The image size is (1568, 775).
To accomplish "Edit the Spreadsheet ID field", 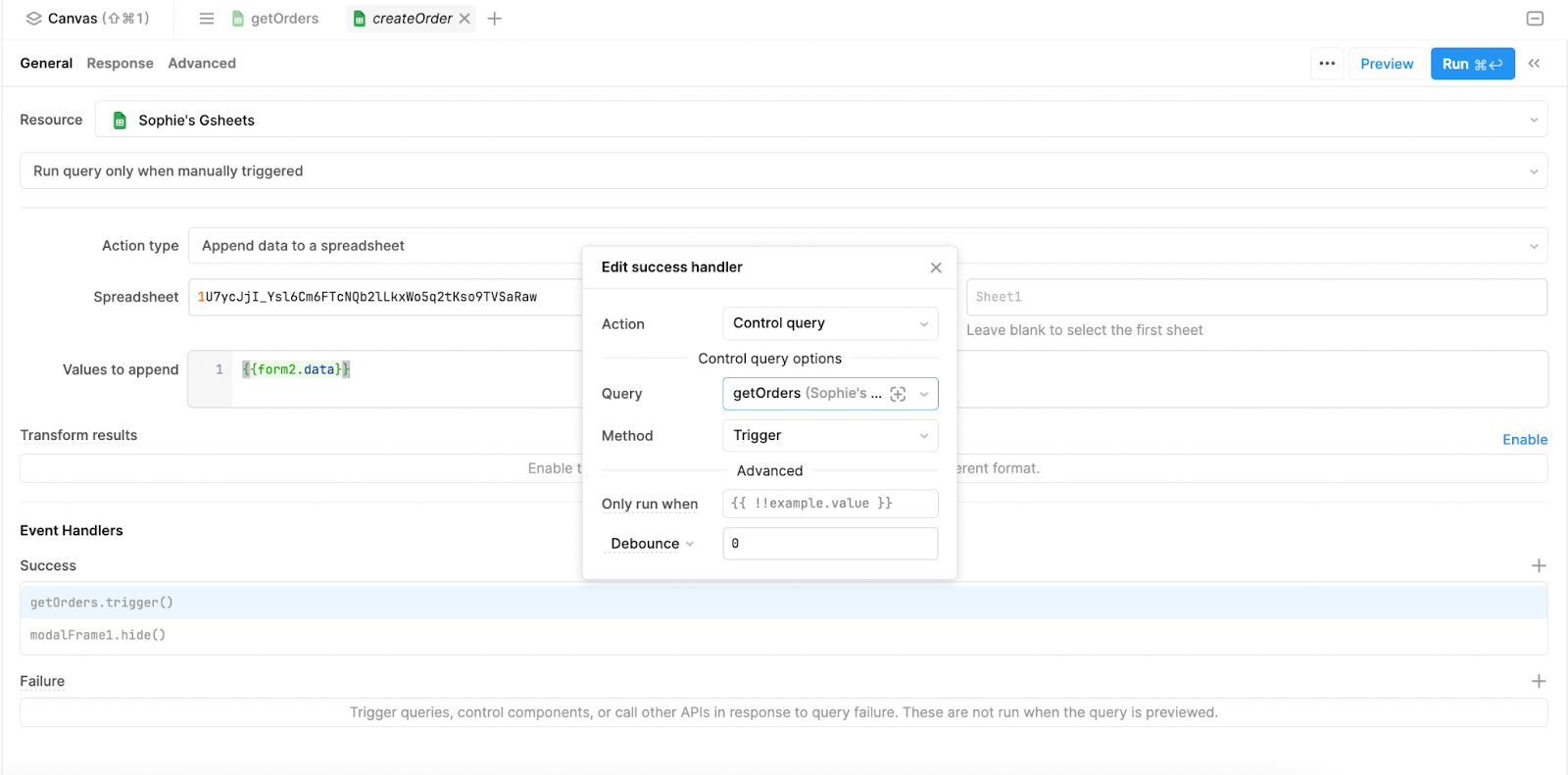I will [386, 297].
